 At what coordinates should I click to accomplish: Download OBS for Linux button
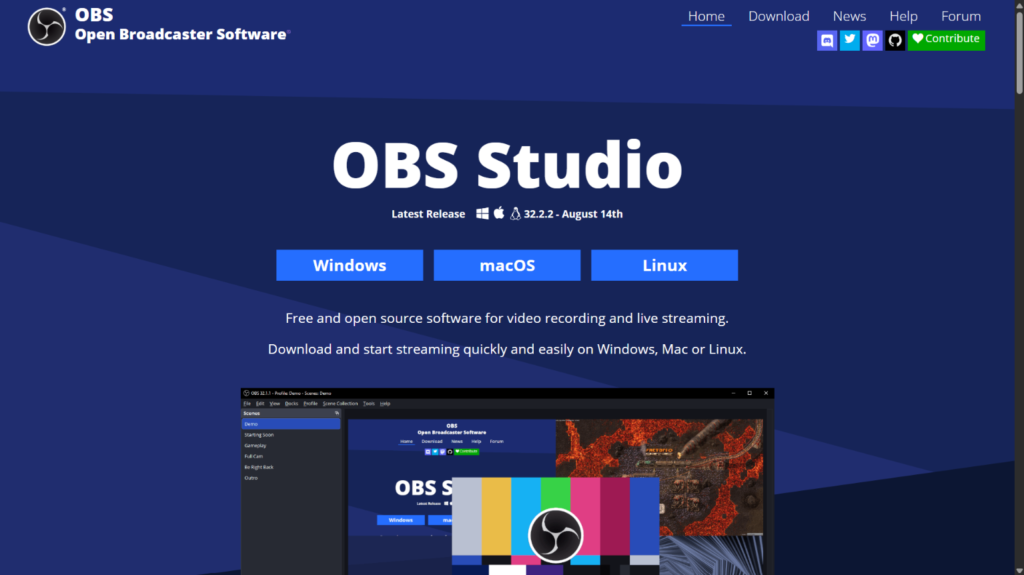tap(664, 265)
